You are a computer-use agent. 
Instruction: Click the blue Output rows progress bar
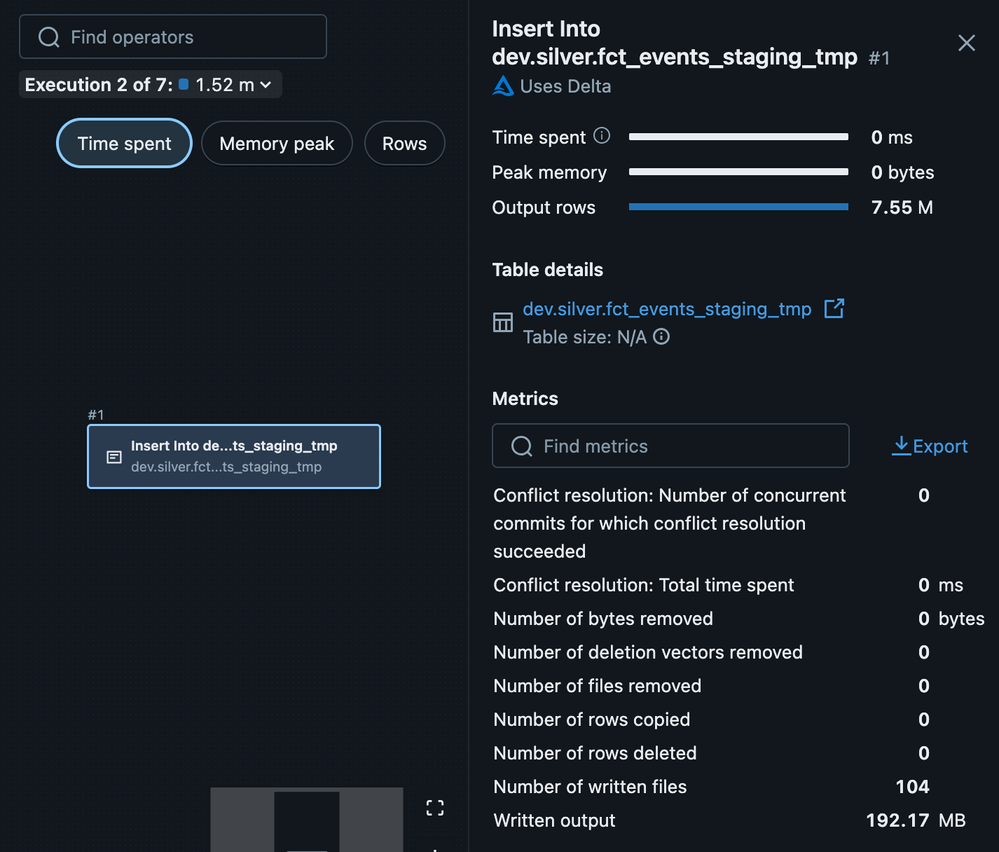click(738, 207)
